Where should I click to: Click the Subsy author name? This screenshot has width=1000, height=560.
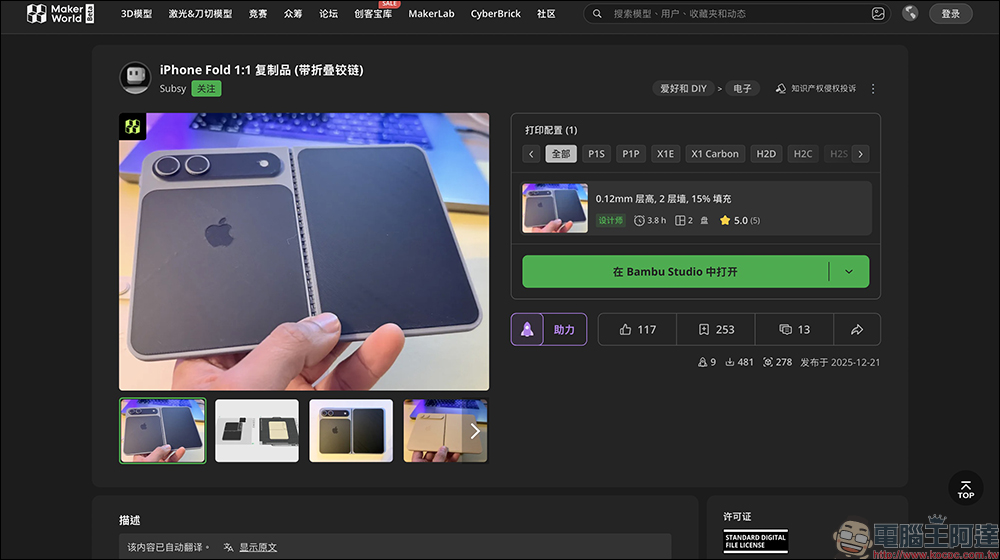tap(172, 89)
